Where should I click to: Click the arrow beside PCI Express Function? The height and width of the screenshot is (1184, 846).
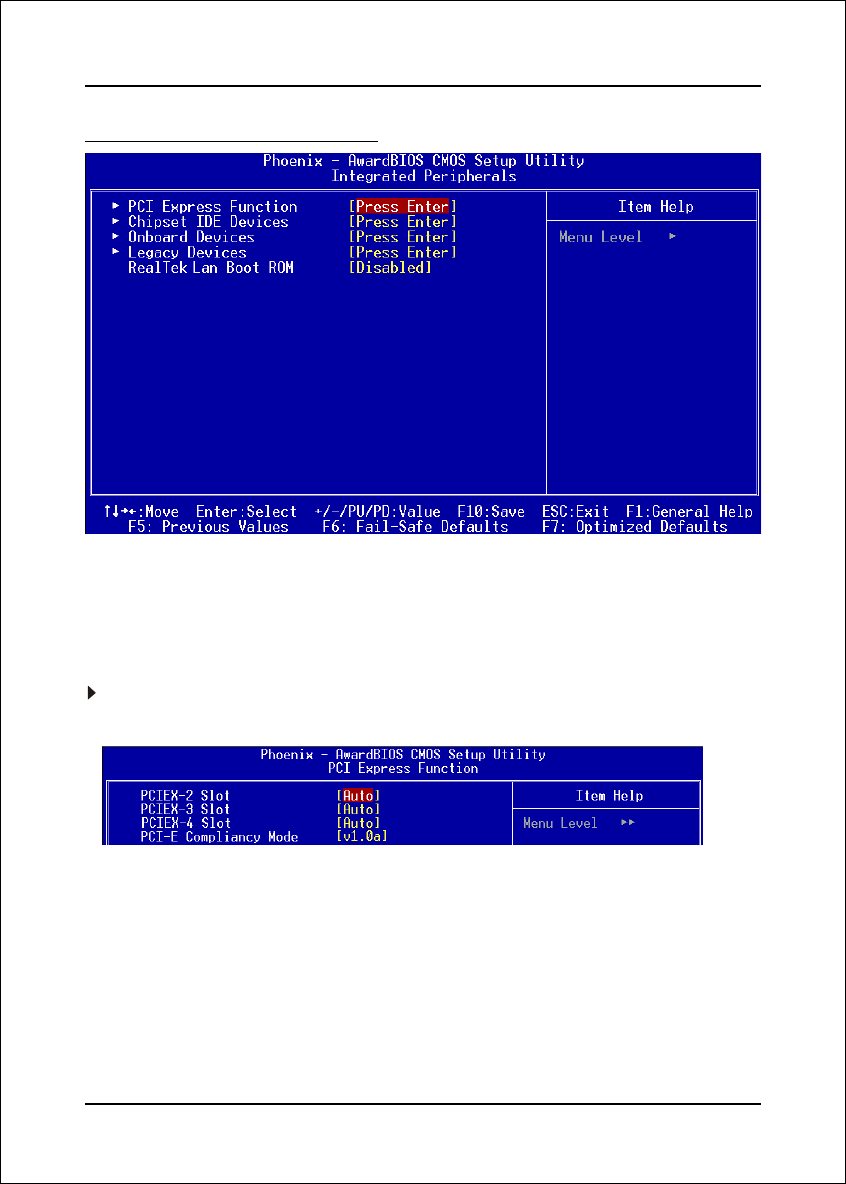[x=116, y=207]
